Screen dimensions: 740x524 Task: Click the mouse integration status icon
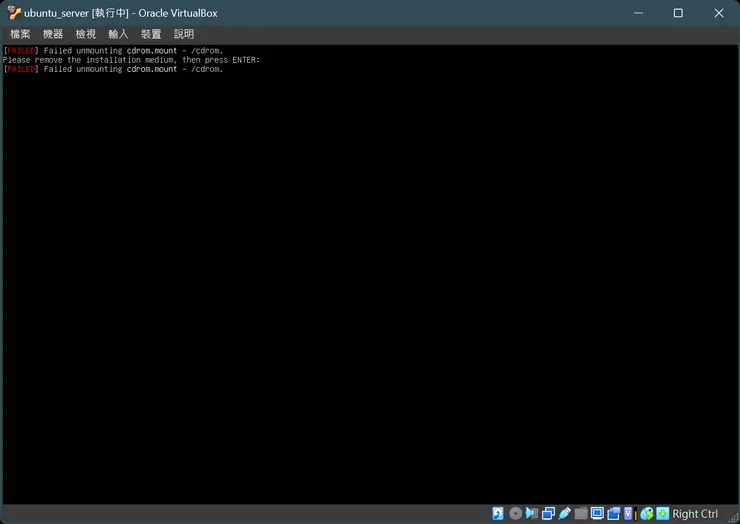(647, 514)
